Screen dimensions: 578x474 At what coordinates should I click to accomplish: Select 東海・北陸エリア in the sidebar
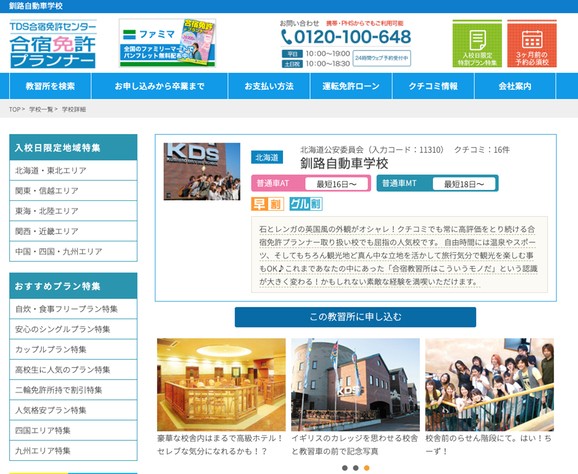click(73, 211)
